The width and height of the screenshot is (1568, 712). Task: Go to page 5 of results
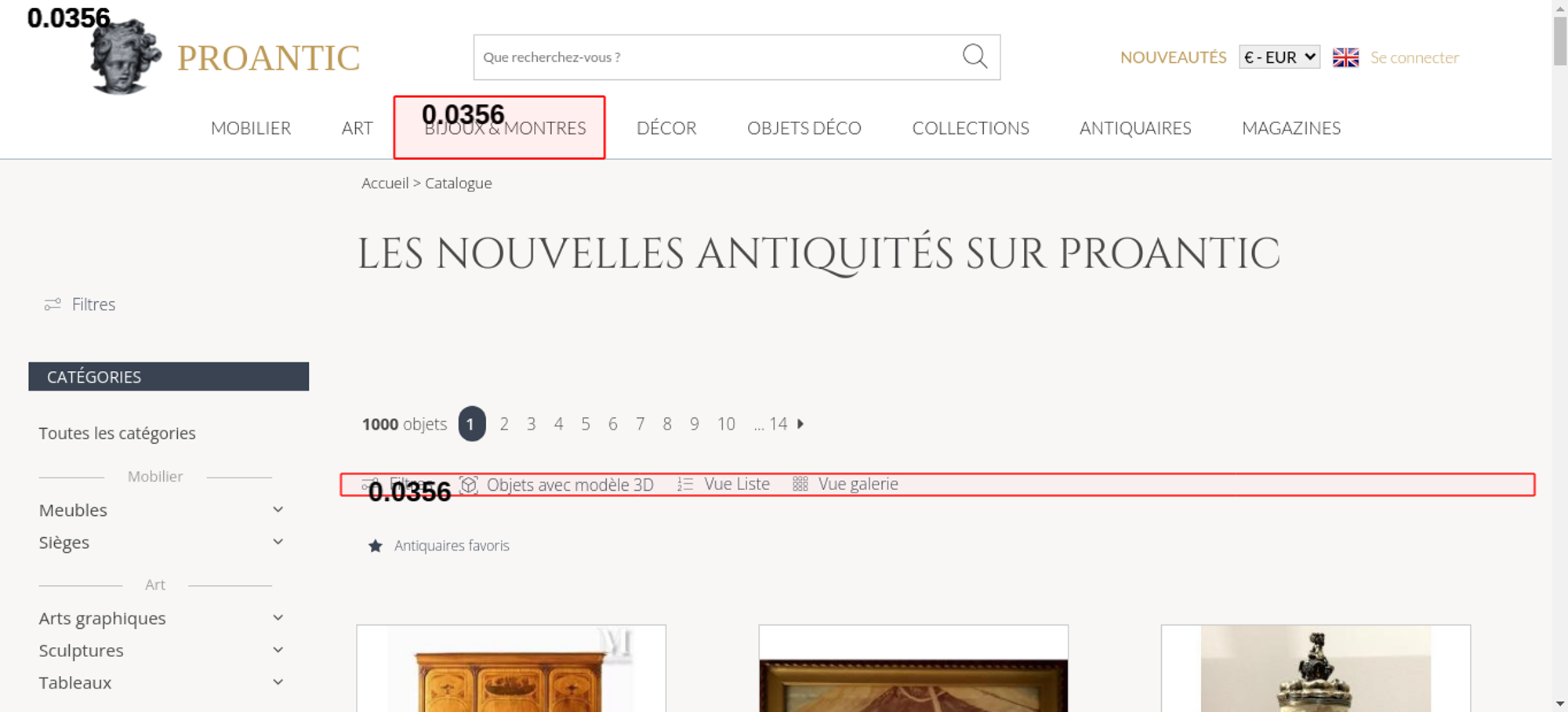point(586,424)
